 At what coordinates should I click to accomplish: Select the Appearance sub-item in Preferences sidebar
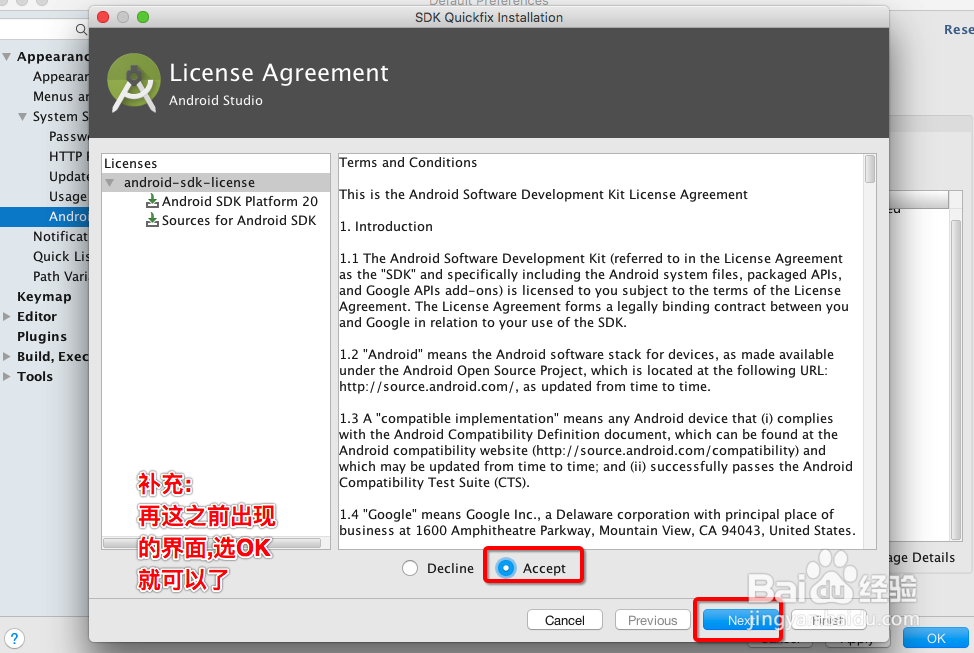click(61, 76)
